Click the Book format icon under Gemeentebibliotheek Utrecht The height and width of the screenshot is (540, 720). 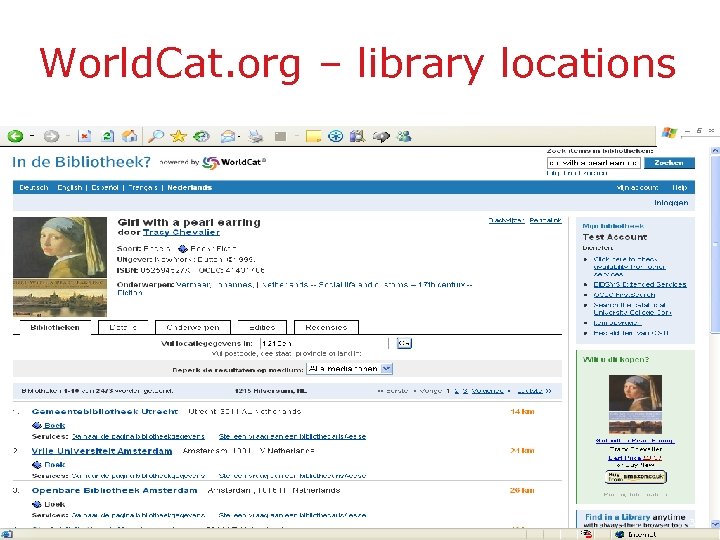37,425
